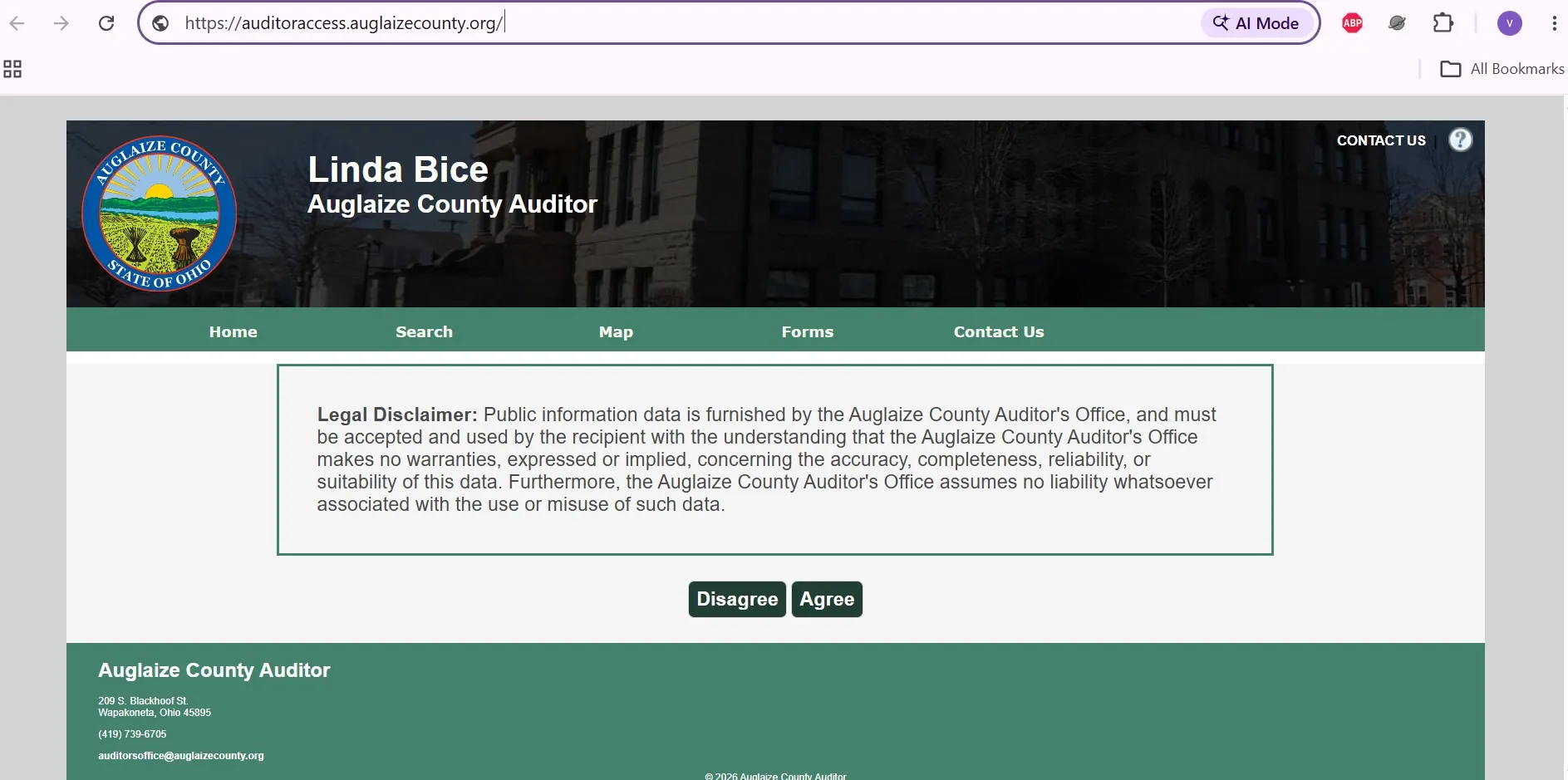Image resolution: width=1568 pixels, height=780 pixels.
Task: Open the Map menu item
Action: point(616,331)
